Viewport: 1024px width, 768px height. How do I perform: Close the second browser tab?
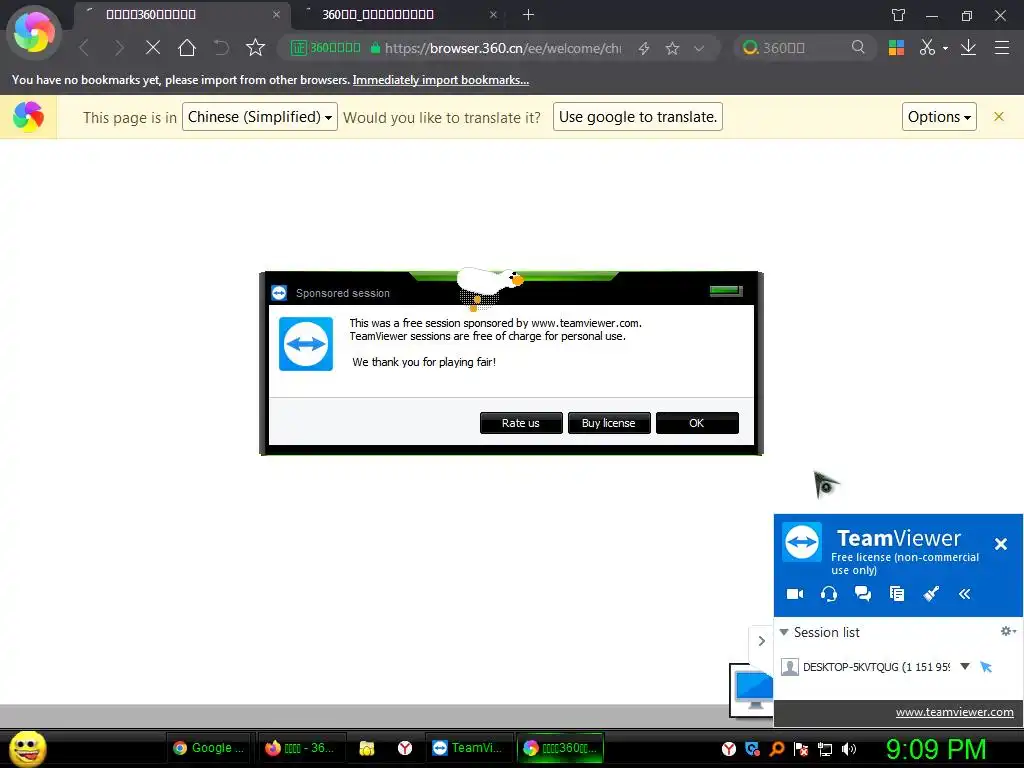493,14
